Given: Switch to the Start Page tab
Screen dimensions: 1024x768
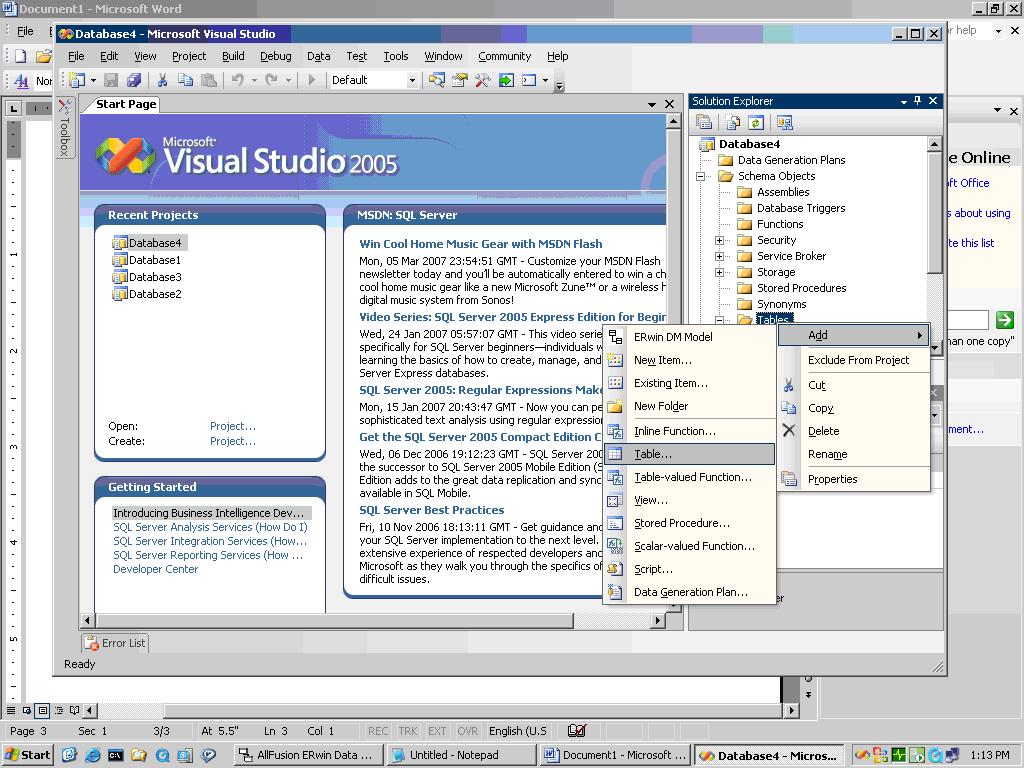Looking at the screenshot, I should tap(126, 104).
